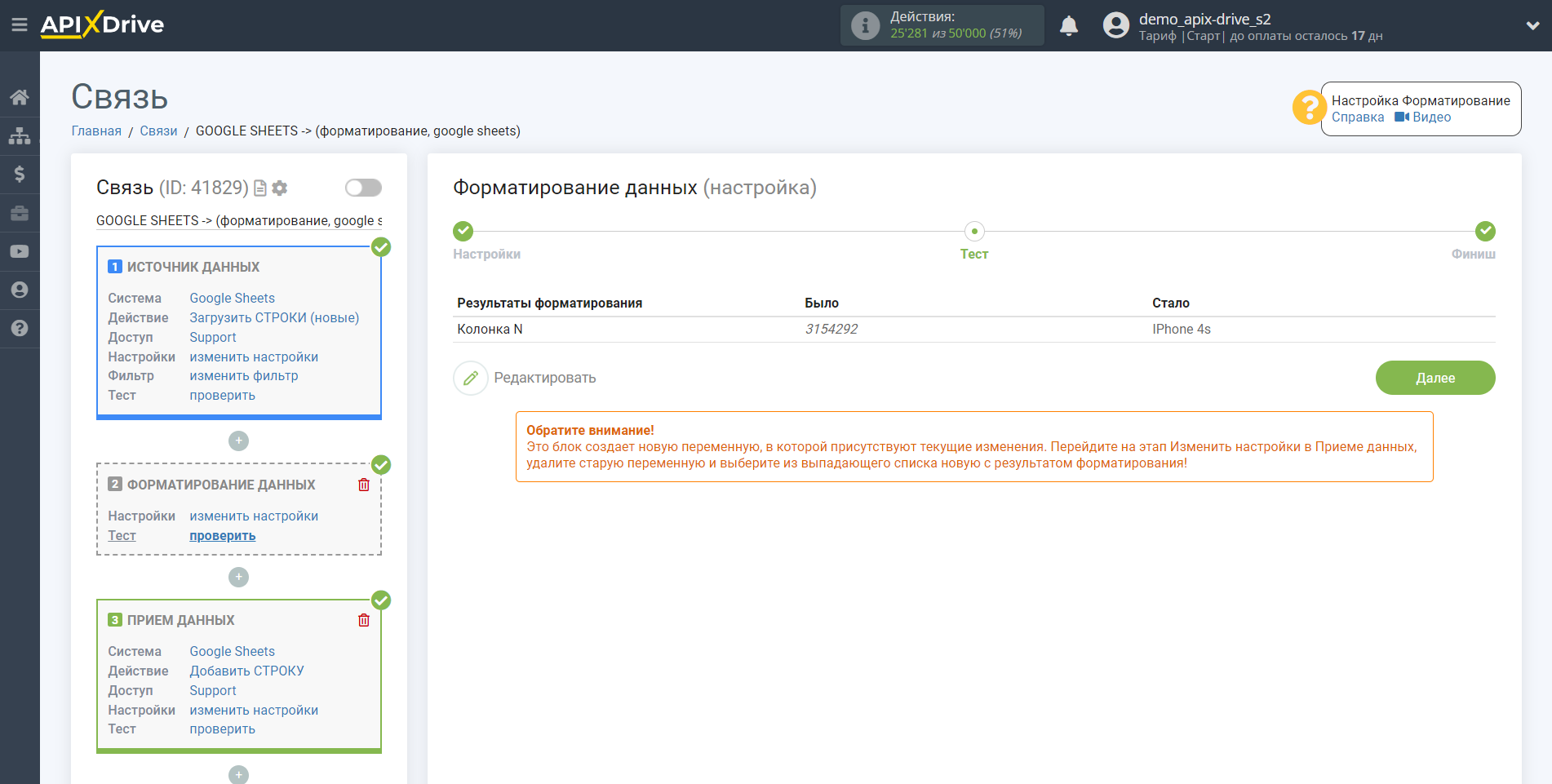1552x784 pixels.
Task: Add step after data receiving block
Action: click(238, 774)
